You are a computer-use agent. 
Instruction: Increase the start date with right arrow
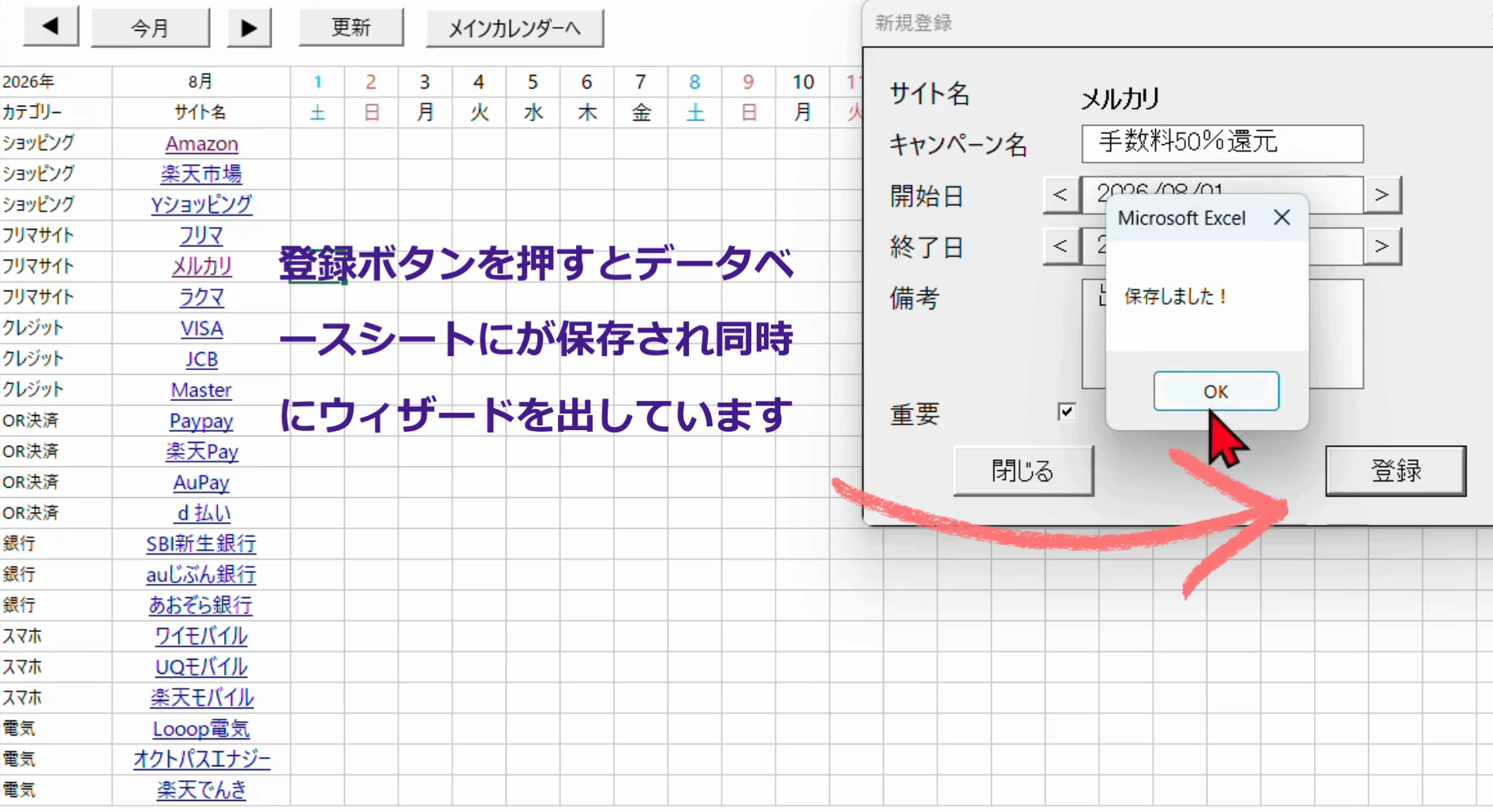[x=1382, y=195]
